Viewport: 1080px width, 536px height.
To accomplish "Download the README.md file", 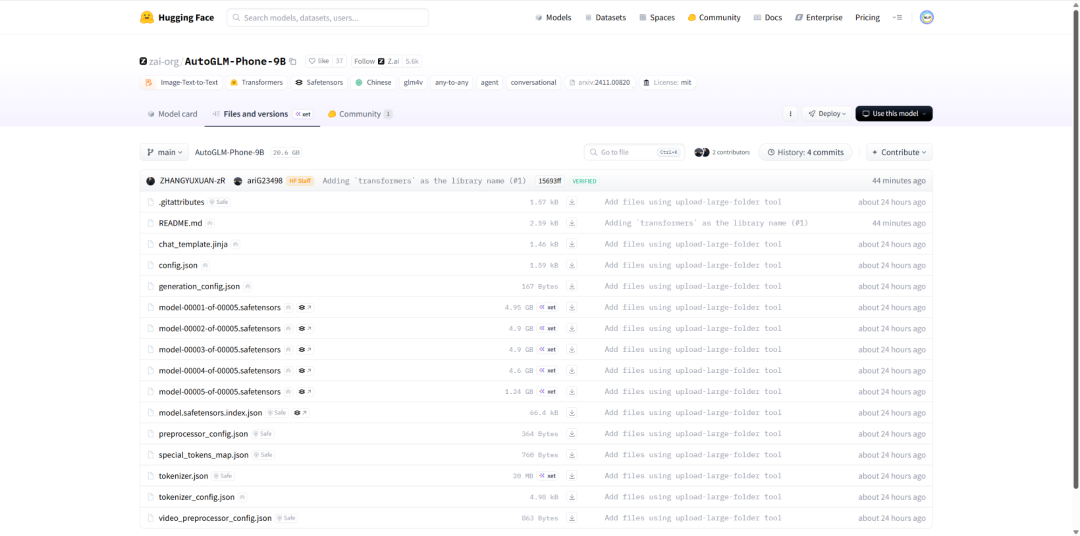I will (x=572, y=223).
